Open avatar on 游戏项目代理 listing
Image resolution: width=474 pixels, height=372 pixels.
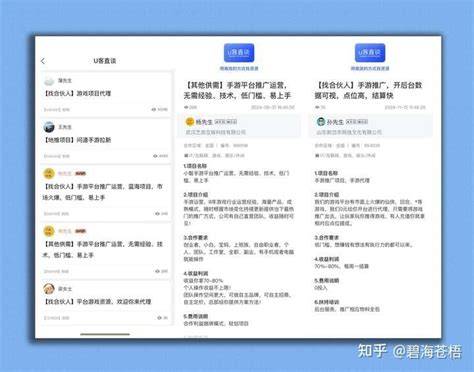tap(49, 81)
